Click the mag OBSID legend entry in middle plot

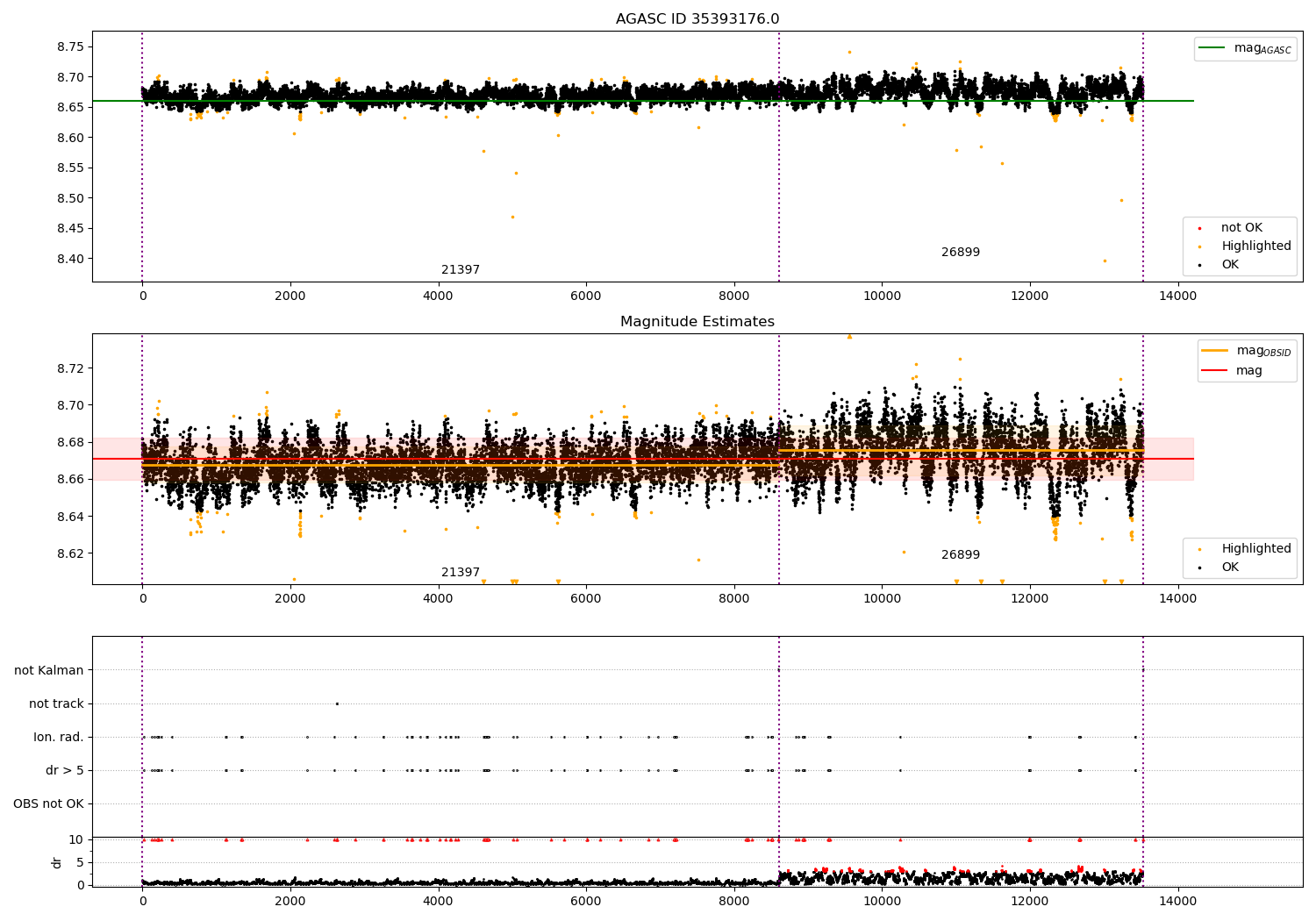pos(1247,351)
